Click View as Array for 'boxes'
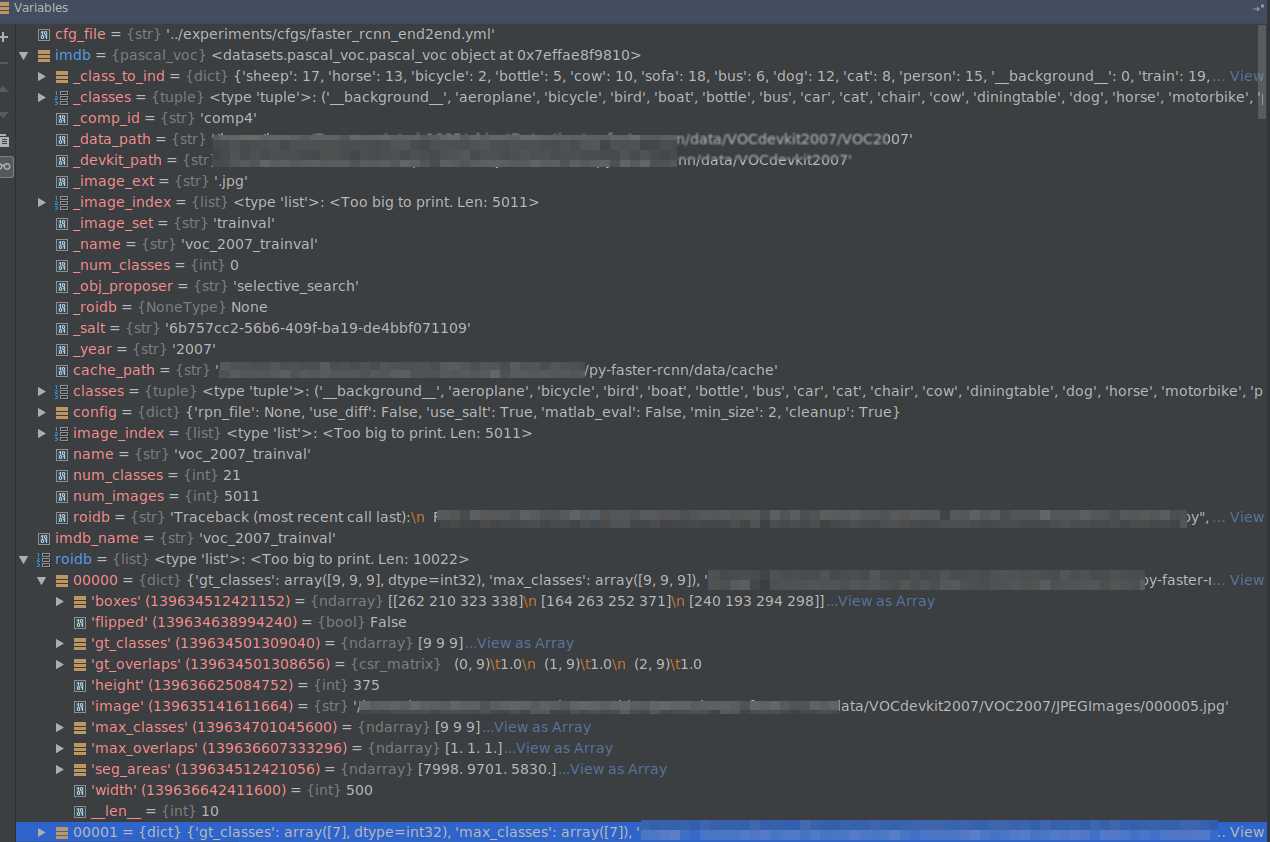 click(886, 601)
